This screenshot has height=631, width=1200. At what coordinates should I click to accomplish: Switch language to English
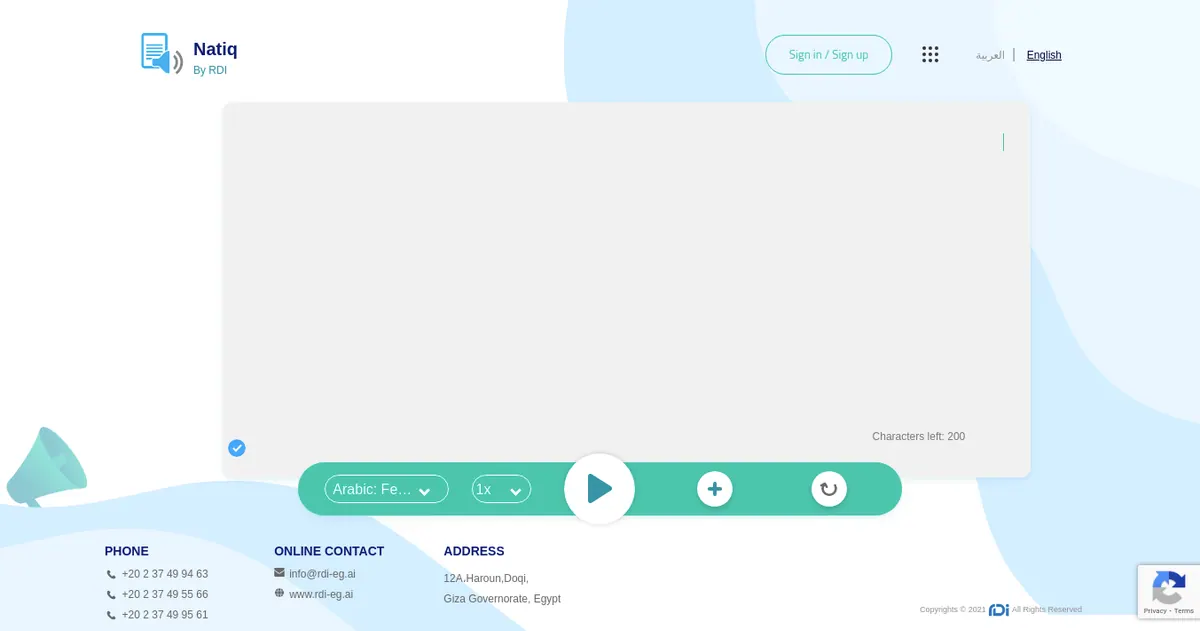coord(1044,55)
